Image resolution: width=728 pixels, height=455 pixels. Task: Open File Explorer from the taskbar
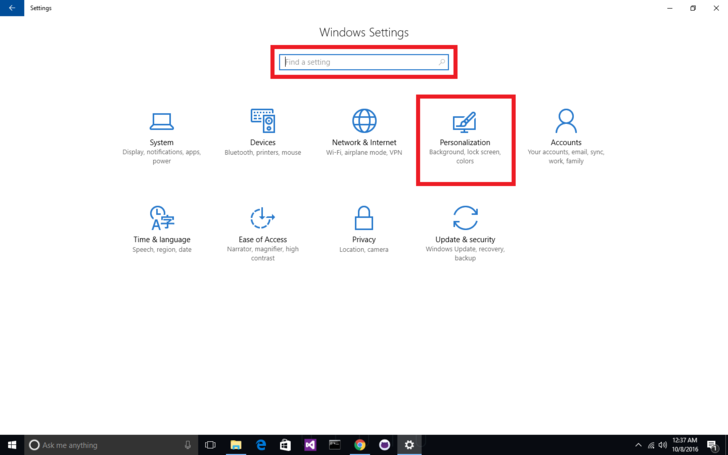point(236,445)
